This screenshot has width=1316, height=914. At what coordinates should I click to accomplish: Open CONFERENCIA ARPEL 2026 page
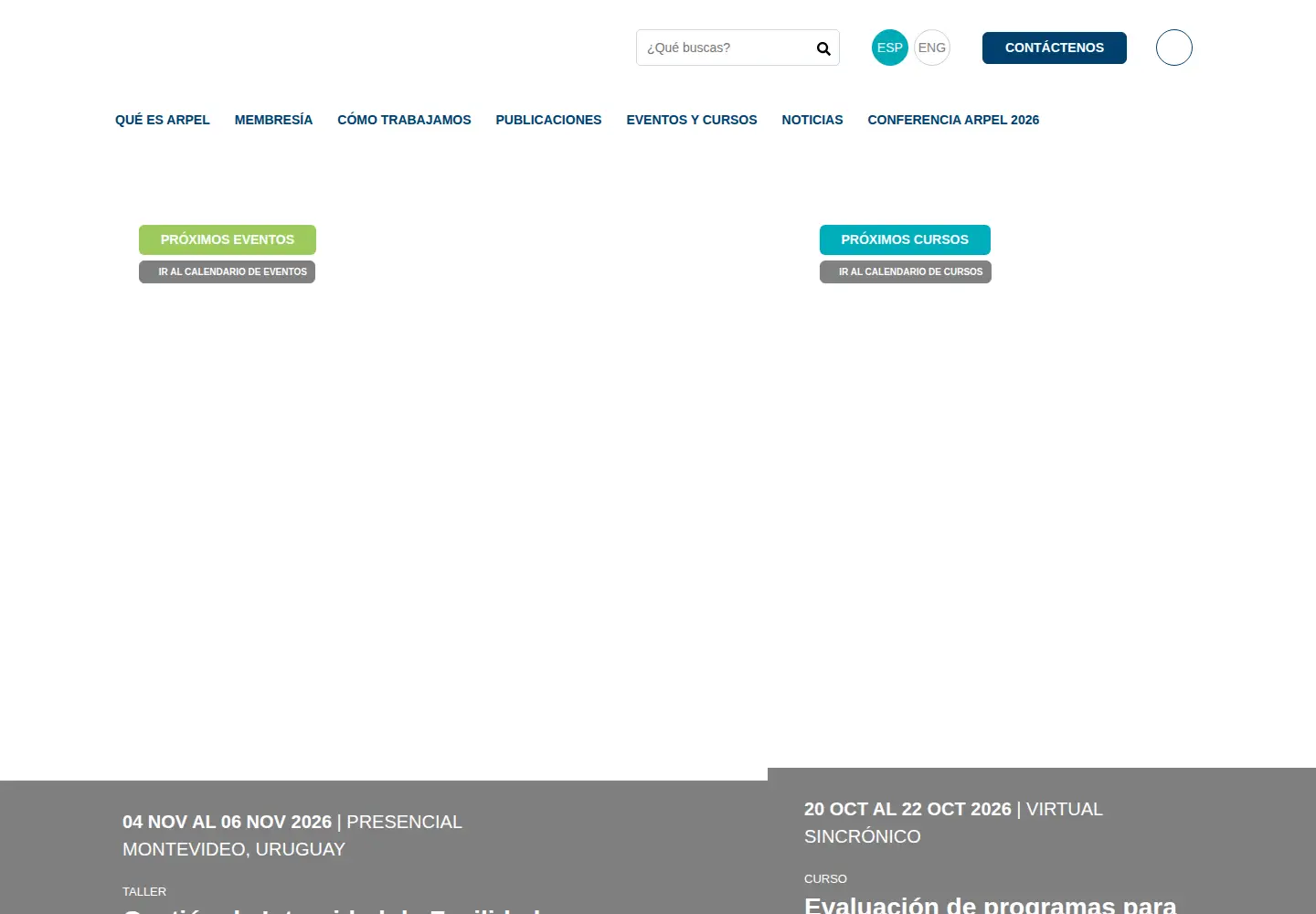(953, 120)
